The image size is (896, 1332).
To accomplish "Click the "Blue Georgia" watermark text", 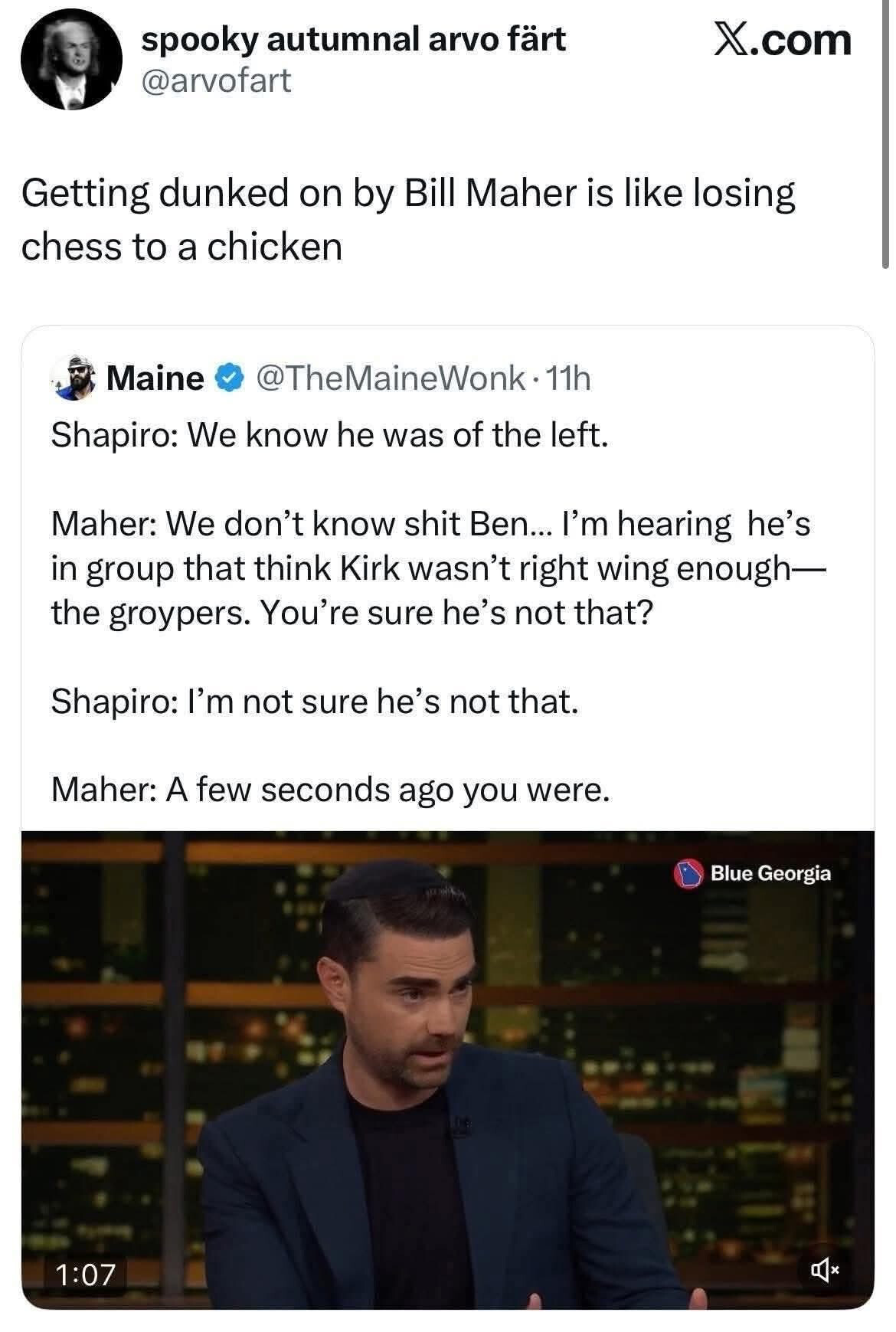I will pyautogui.click(x=770, y=873).
